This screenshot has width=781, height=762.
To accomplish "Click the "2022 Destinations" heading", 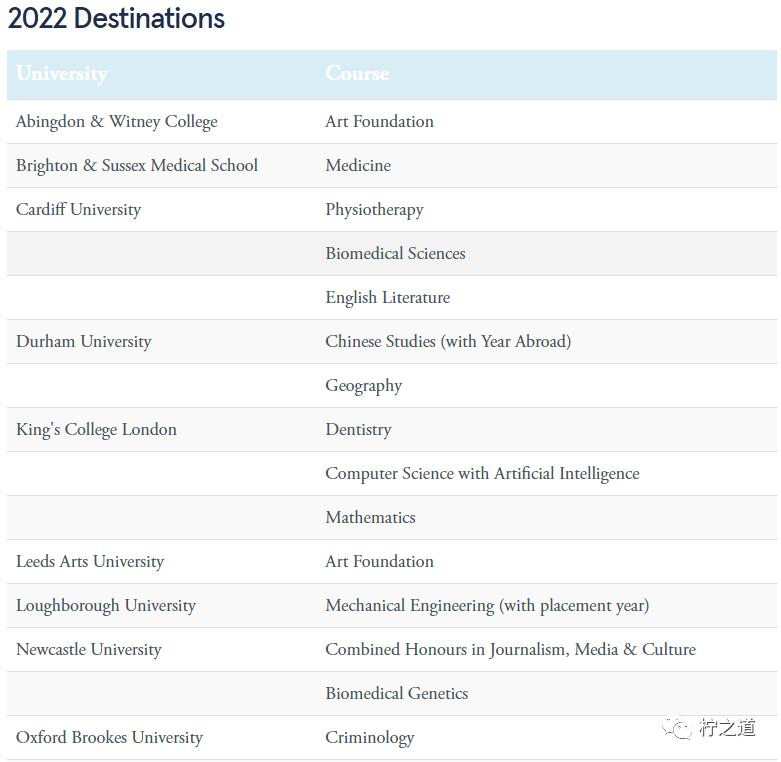I will coord(116,18).
